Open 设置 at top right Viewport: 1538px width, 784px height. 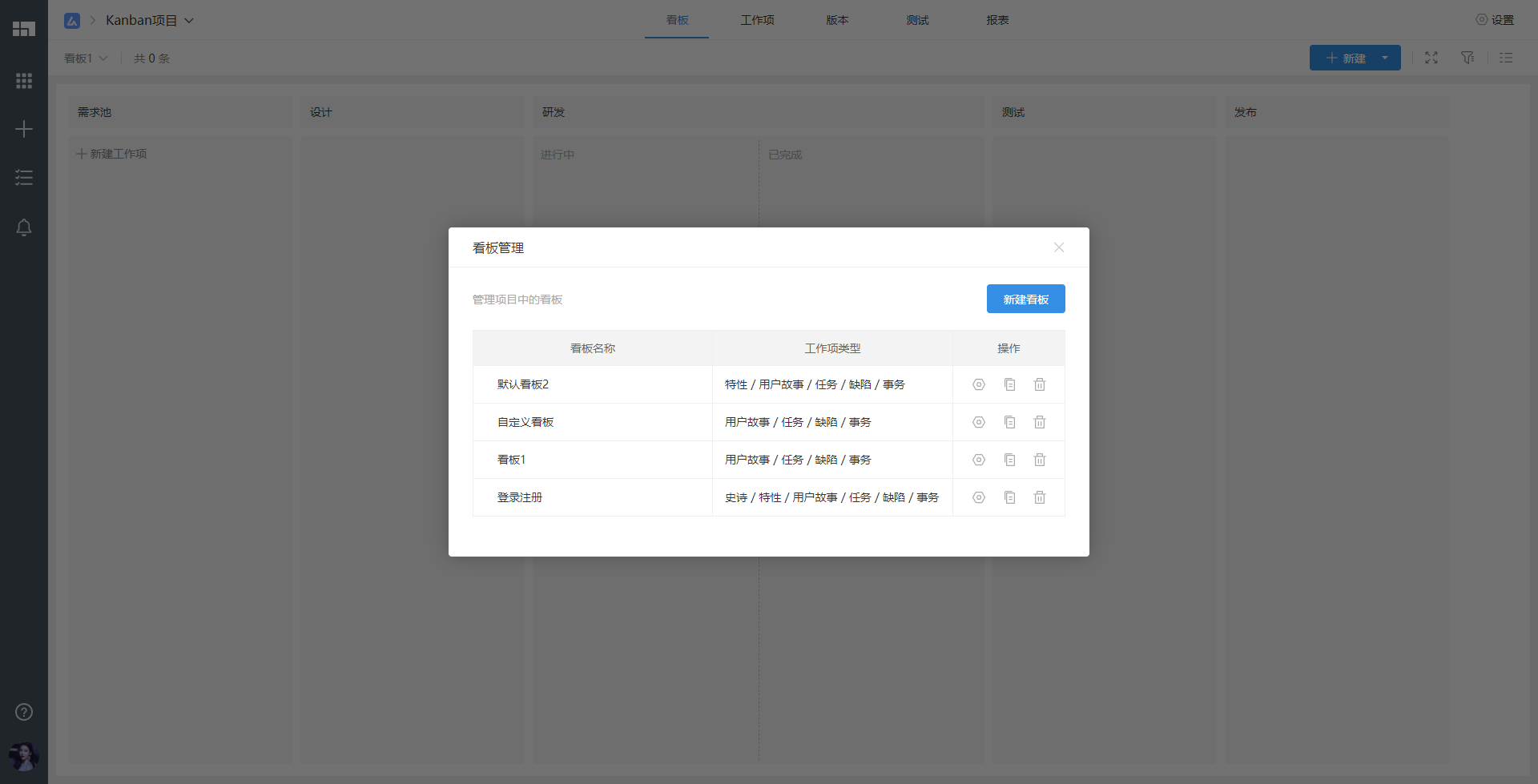click(1495, 20)
